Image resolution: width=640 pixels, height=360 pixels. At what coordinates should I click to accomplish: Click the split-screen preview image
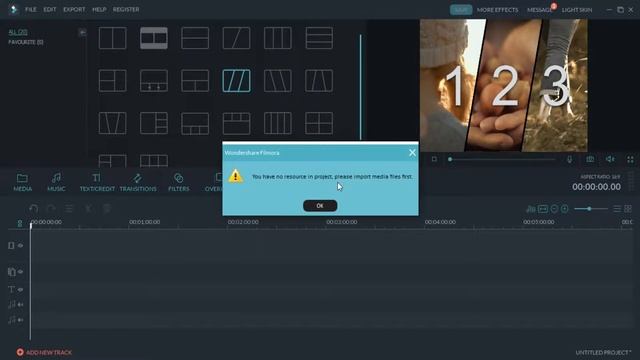[x=504, y=85]
